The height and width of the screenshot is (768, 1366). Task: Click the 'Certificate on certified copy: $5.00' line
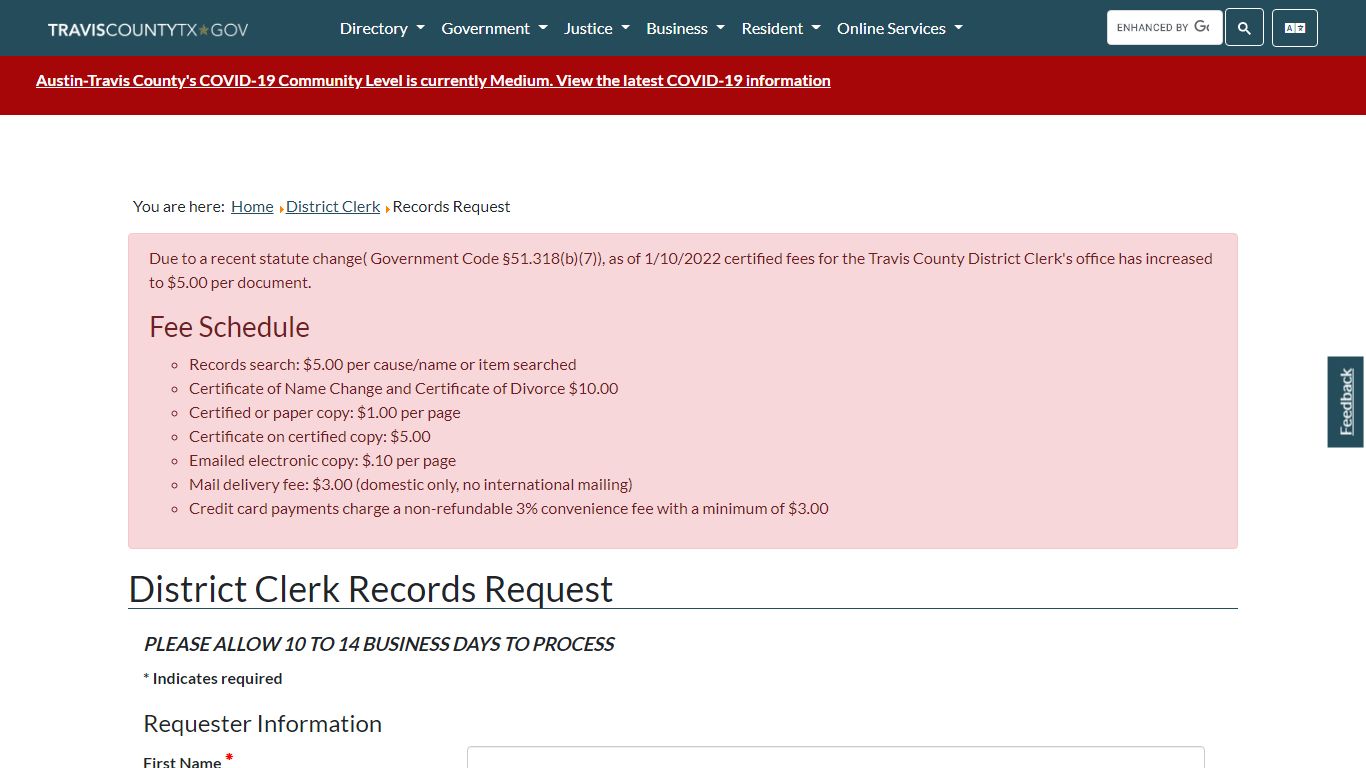[x=309, y=436]
